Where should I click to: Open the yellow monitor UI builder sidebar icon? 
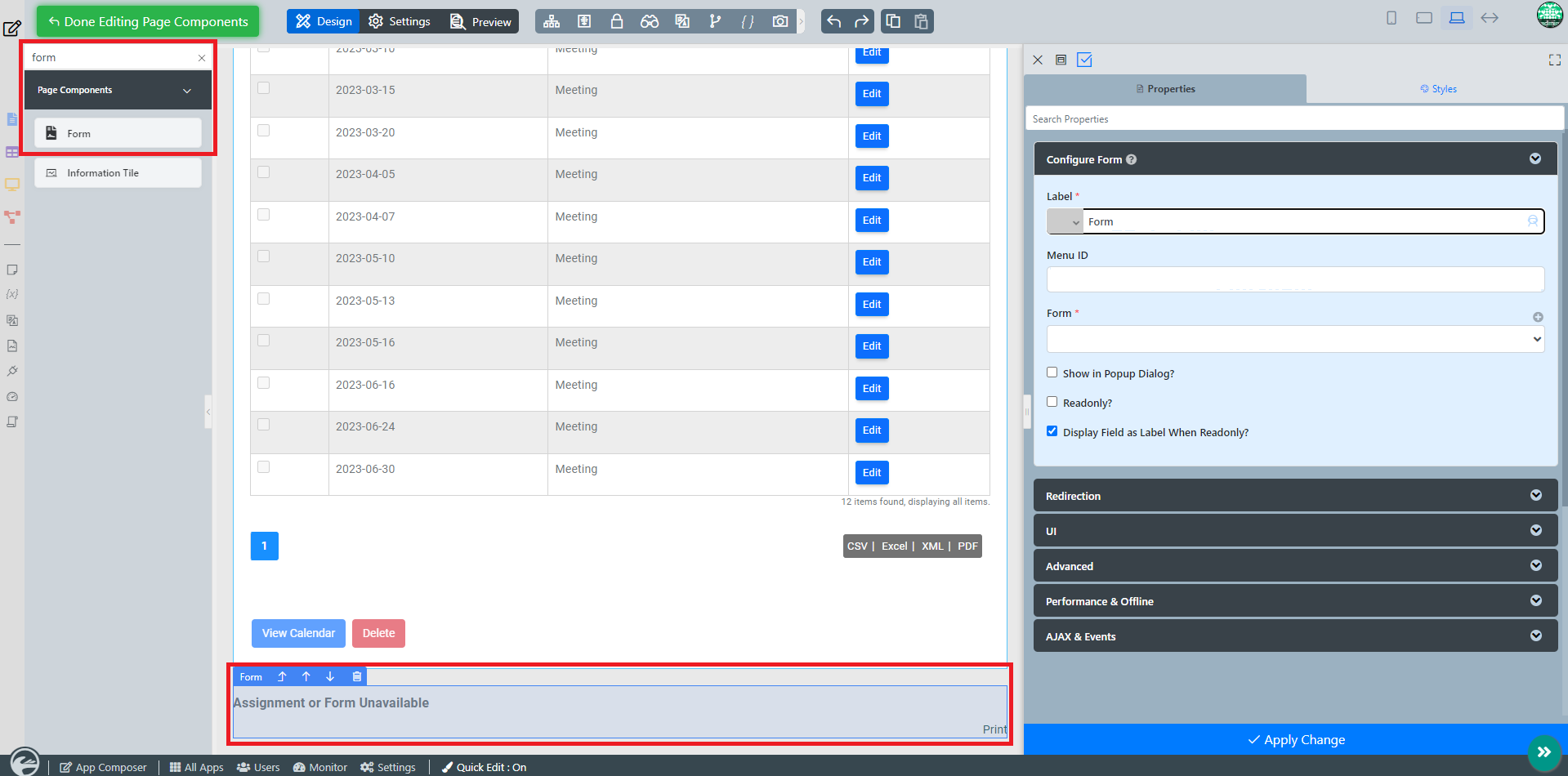[11, 185]
